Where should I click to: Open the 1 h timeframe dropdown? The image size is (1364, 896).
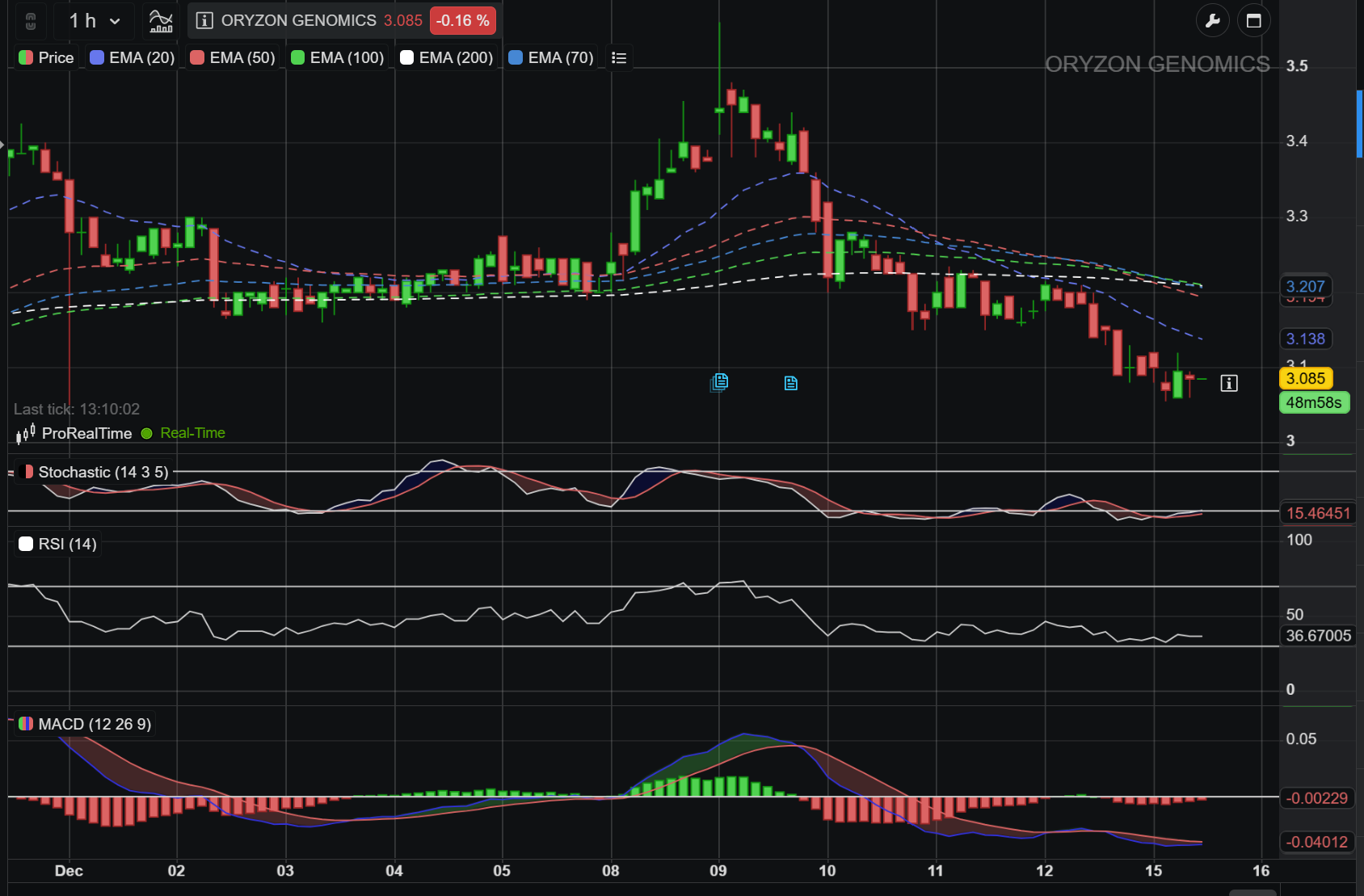(95, 21)
